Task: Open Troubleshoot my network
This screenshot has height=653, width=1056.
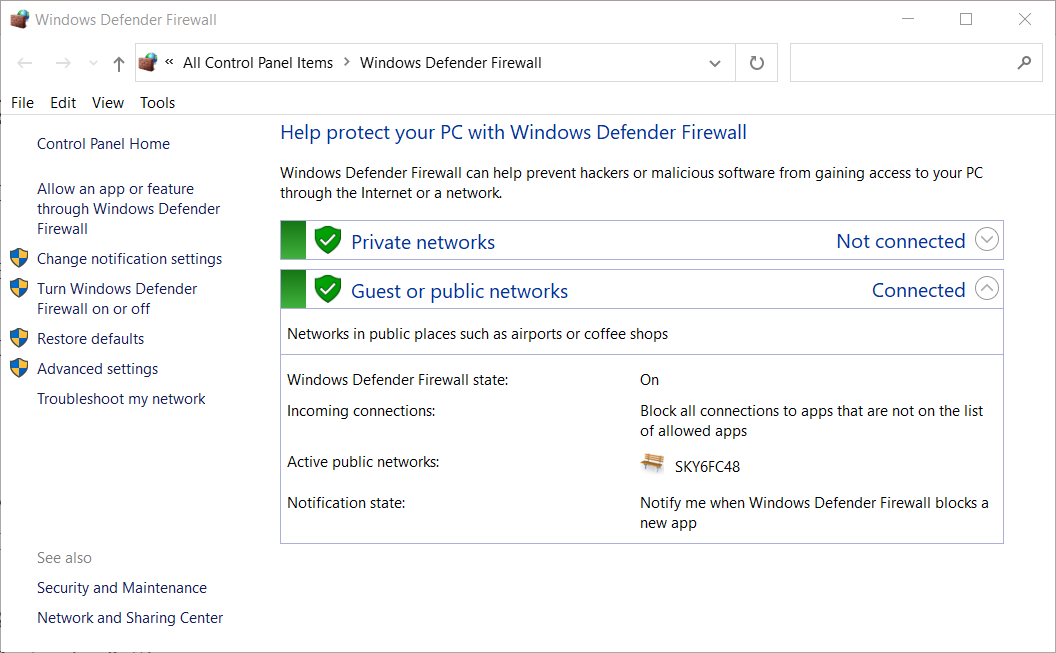Action: [x=121, y=399]
